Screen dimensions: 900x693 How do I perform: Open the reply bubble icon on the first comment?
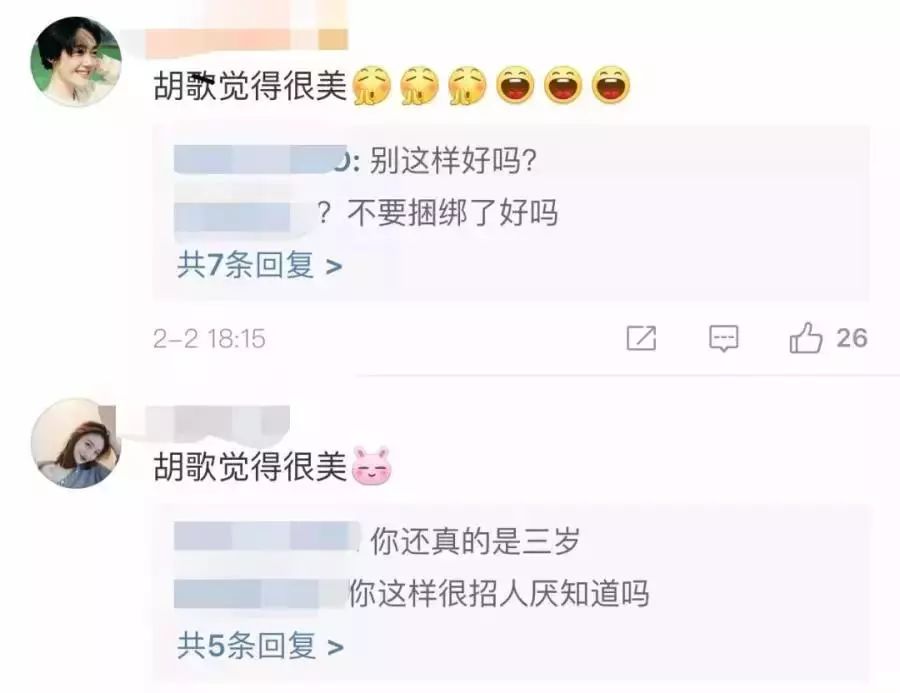pyautogui.click(x=723, y=338)
